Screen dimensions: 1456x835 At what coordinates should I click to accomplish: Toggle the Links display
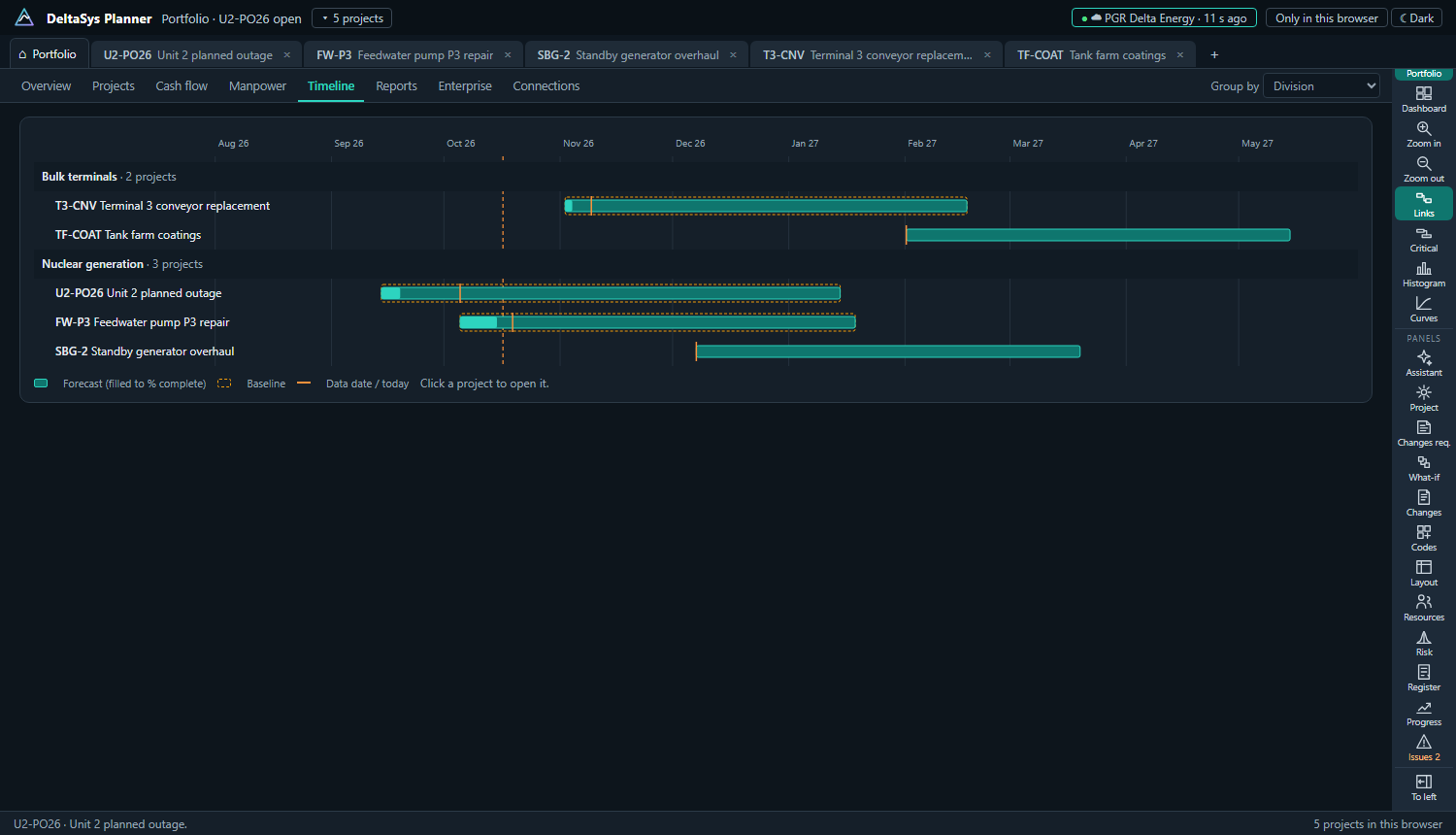1424,204
